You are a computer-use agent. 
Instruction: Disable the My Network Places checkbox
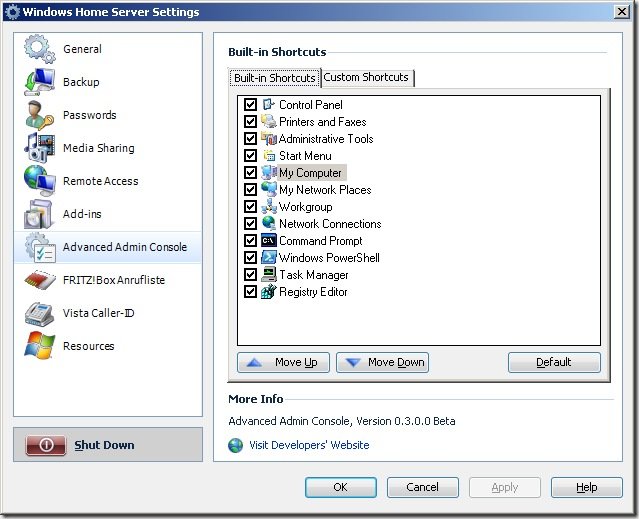tap(250, 189)
